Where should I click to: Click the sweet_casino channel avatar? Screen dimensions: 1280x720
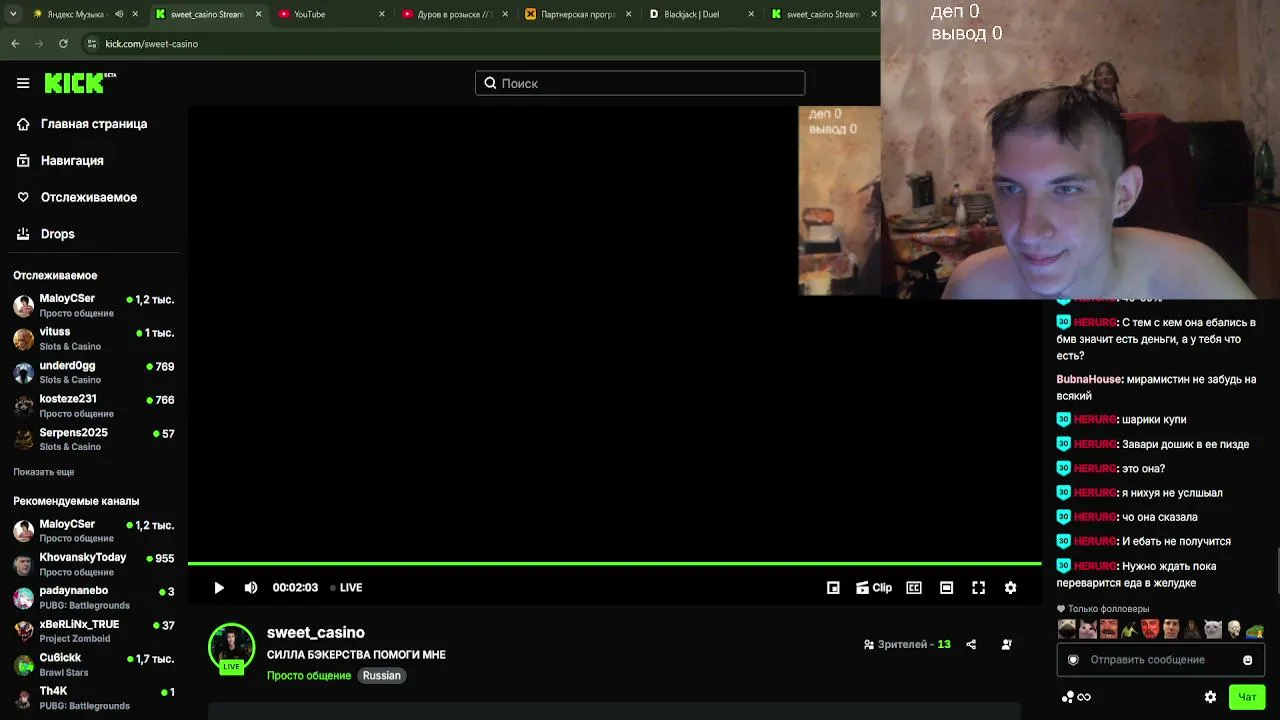click(231, 648)
